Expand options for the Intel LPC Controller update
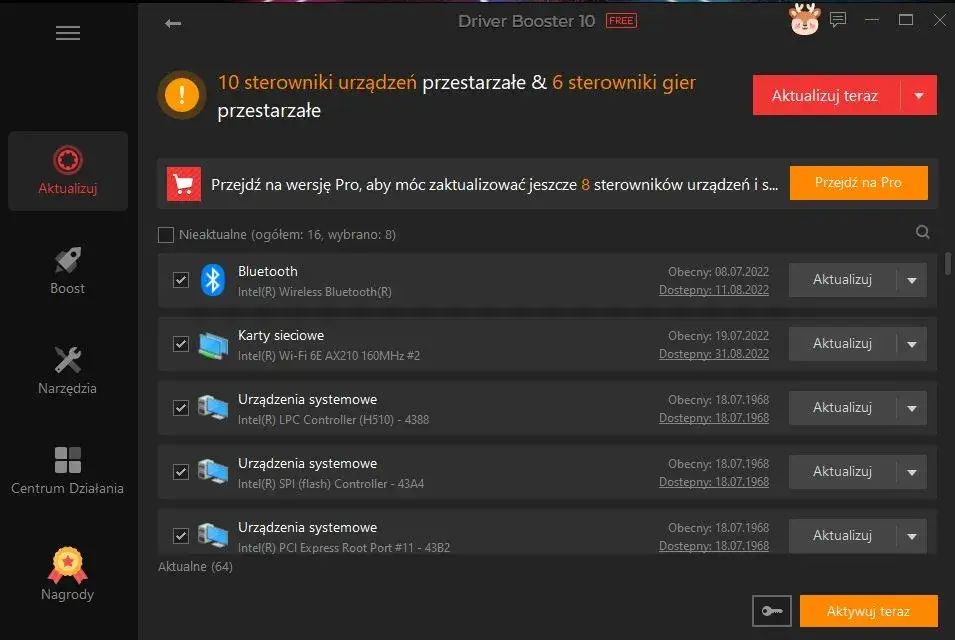The width and height of the screenshot is (955, 640). [x=911, y=408]
